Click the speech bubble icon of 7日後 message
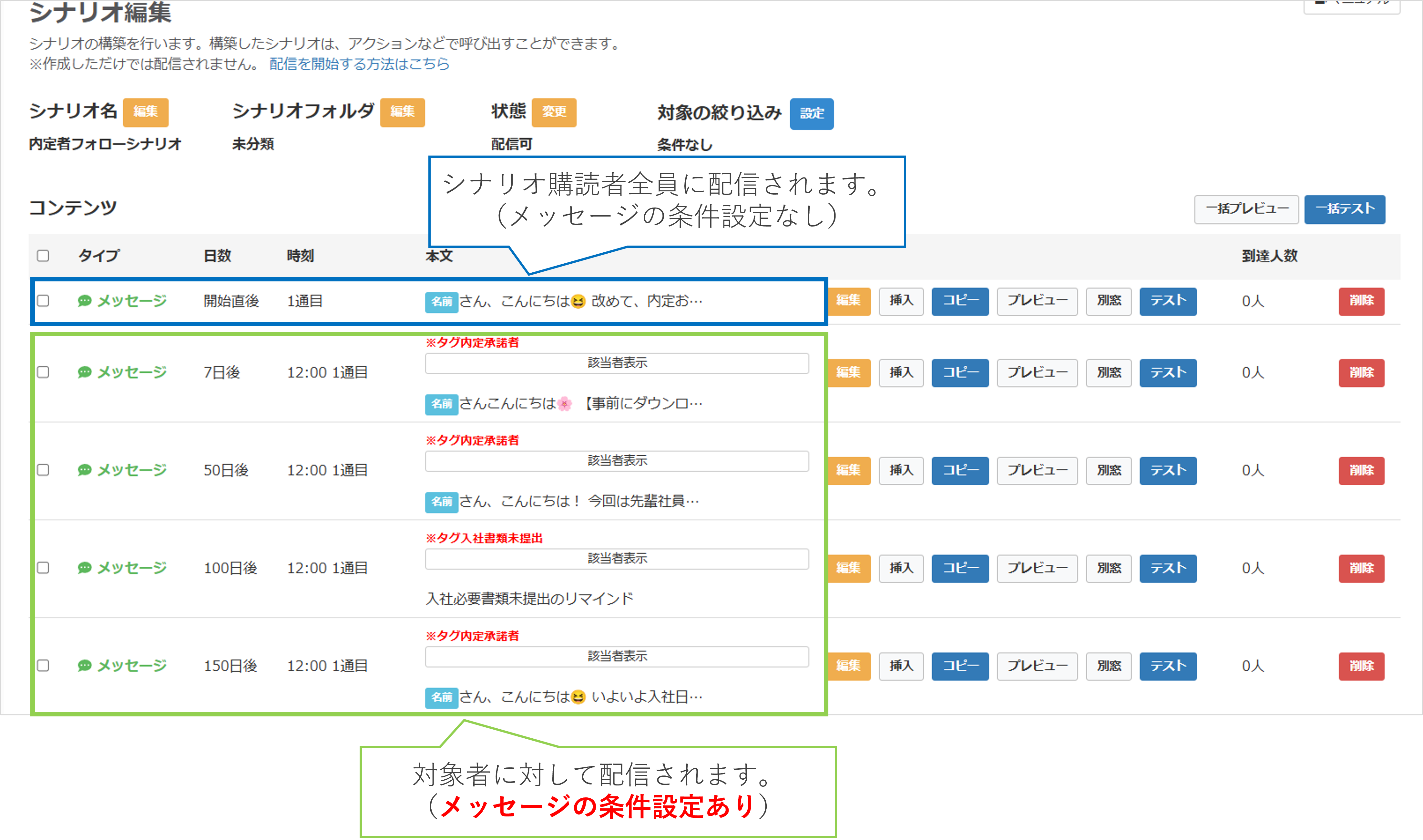Screen dimensions: 1423x840 (x=84, y=372)
